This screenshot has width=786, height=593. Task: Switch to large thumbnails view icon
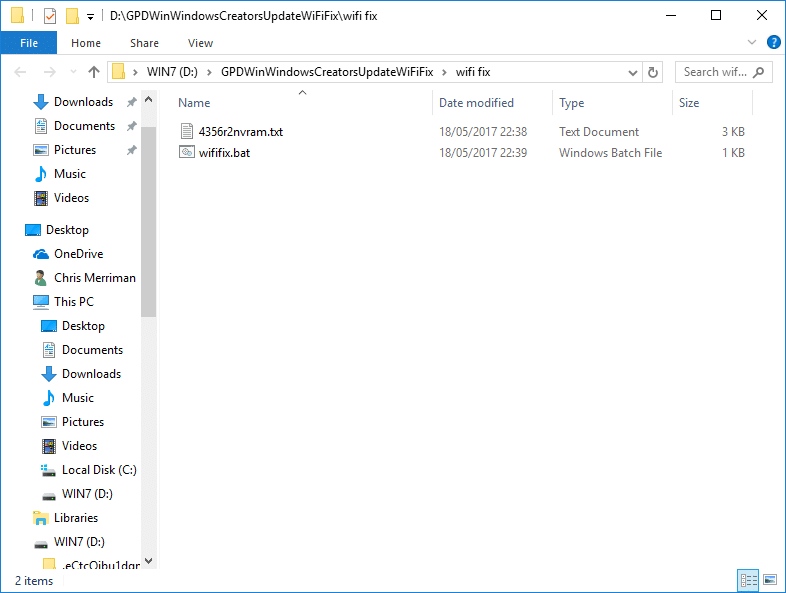770,580
